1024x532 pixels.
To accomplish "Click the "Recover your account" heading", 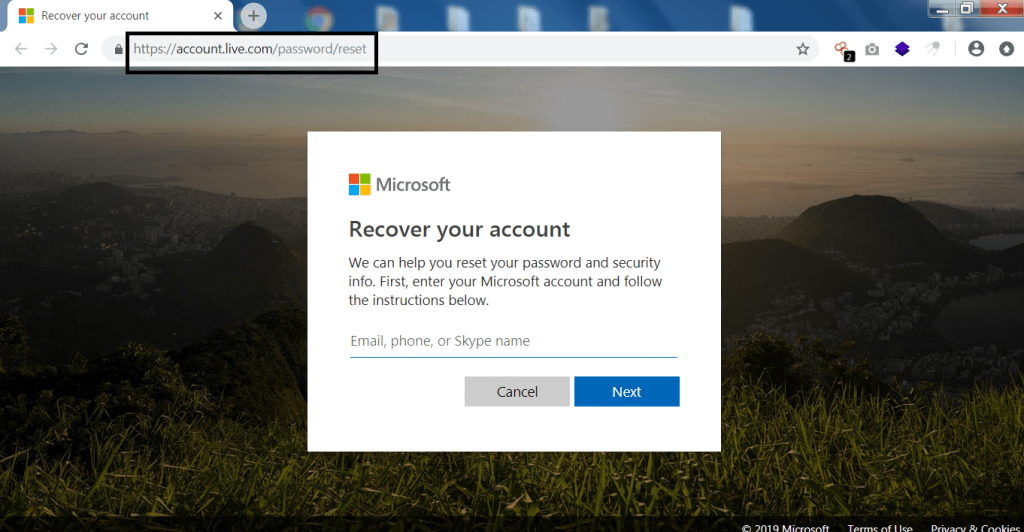I will coord(459,230).
